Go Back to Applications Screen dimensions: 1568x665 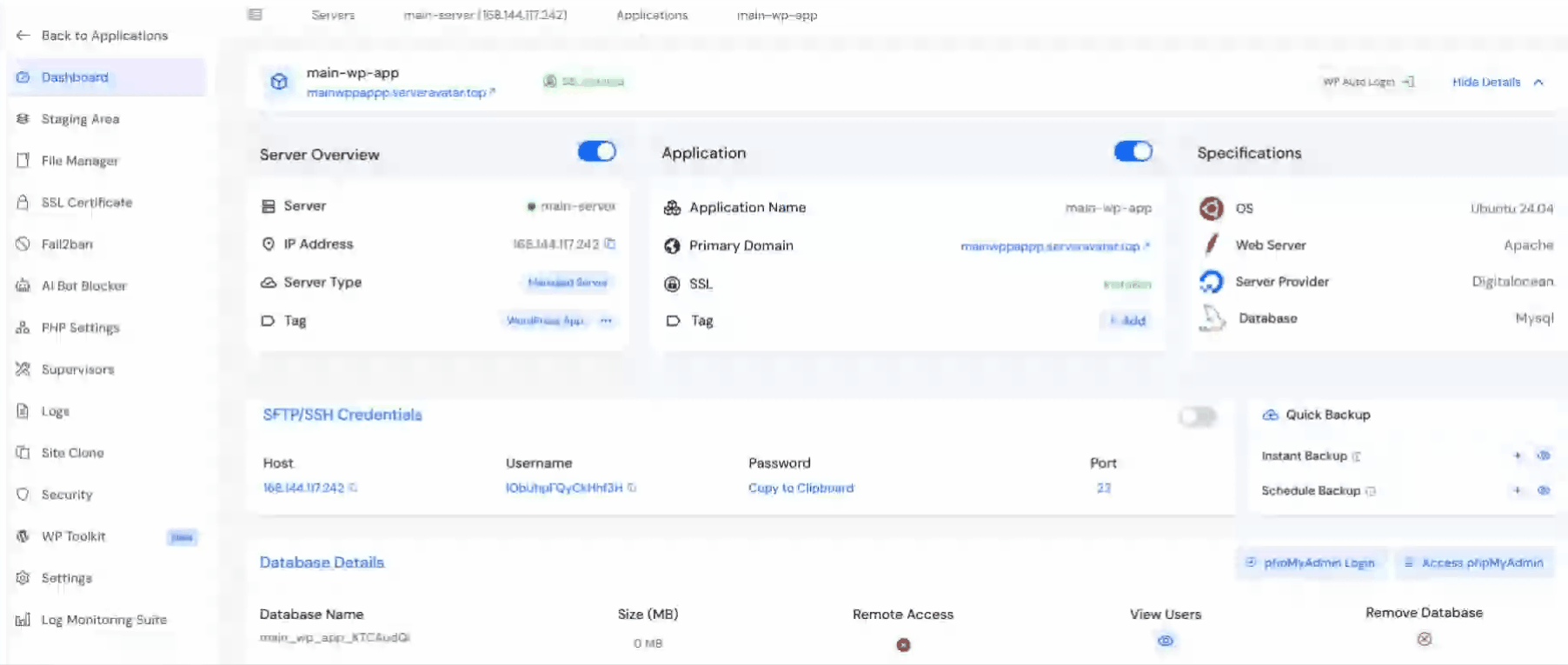pyautogui.click(x=92, y=36)
